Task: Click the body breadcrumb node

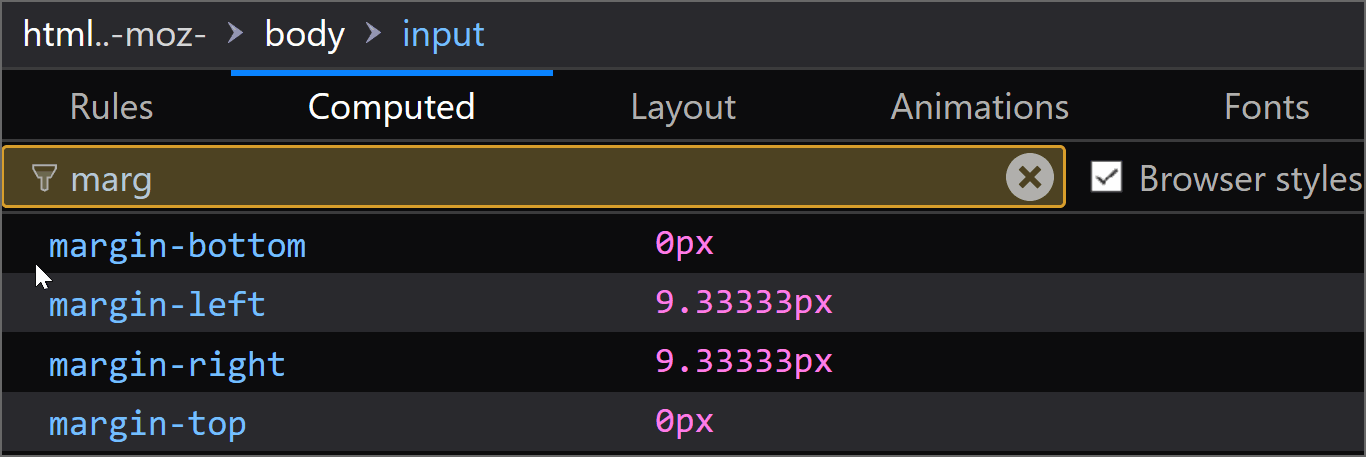Action: pyautogui.click(x=304, y=35)
